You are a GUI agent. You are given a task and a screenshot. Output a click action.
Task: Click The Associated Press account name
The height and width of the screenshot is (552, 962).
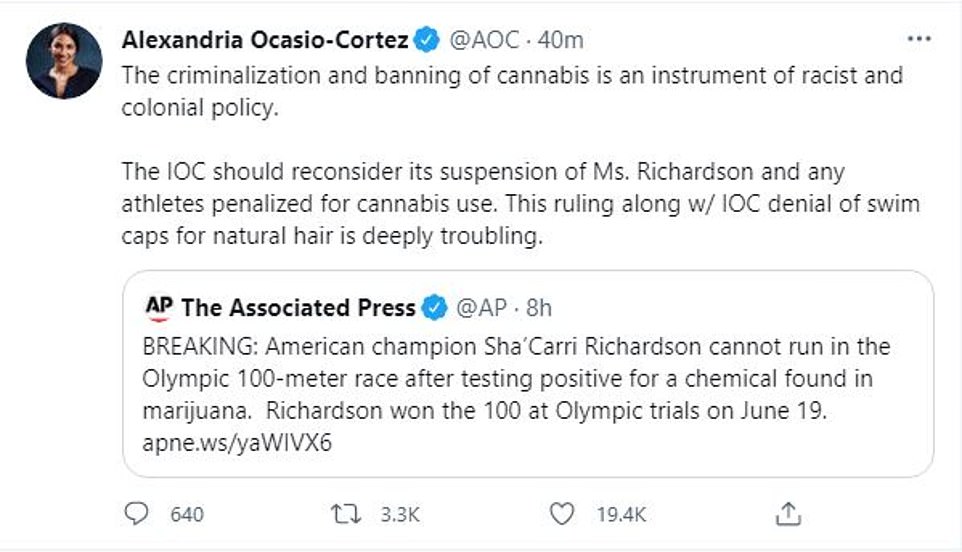coord(298,307)
